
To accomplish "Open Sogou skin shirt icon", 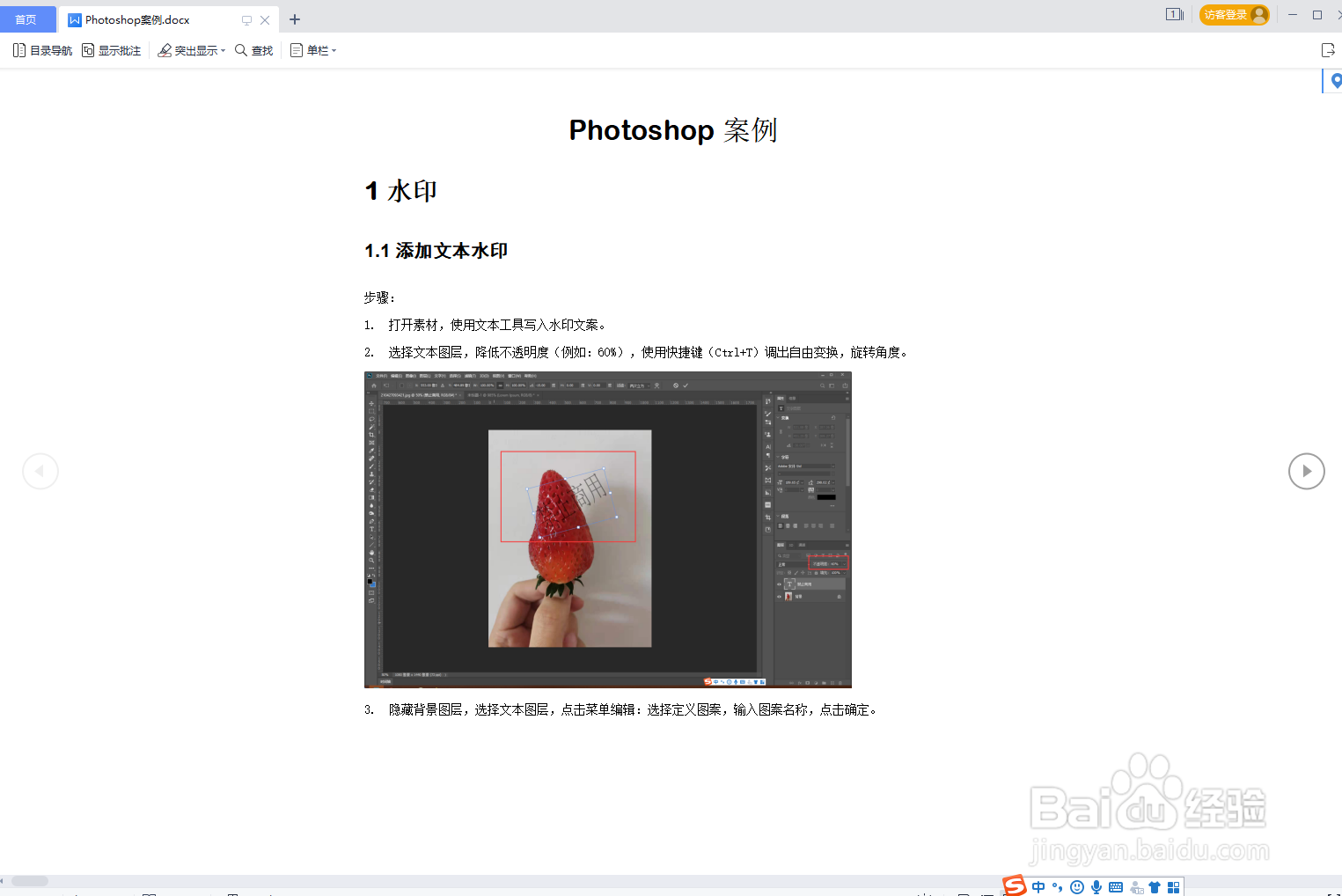I will 1155,887.
